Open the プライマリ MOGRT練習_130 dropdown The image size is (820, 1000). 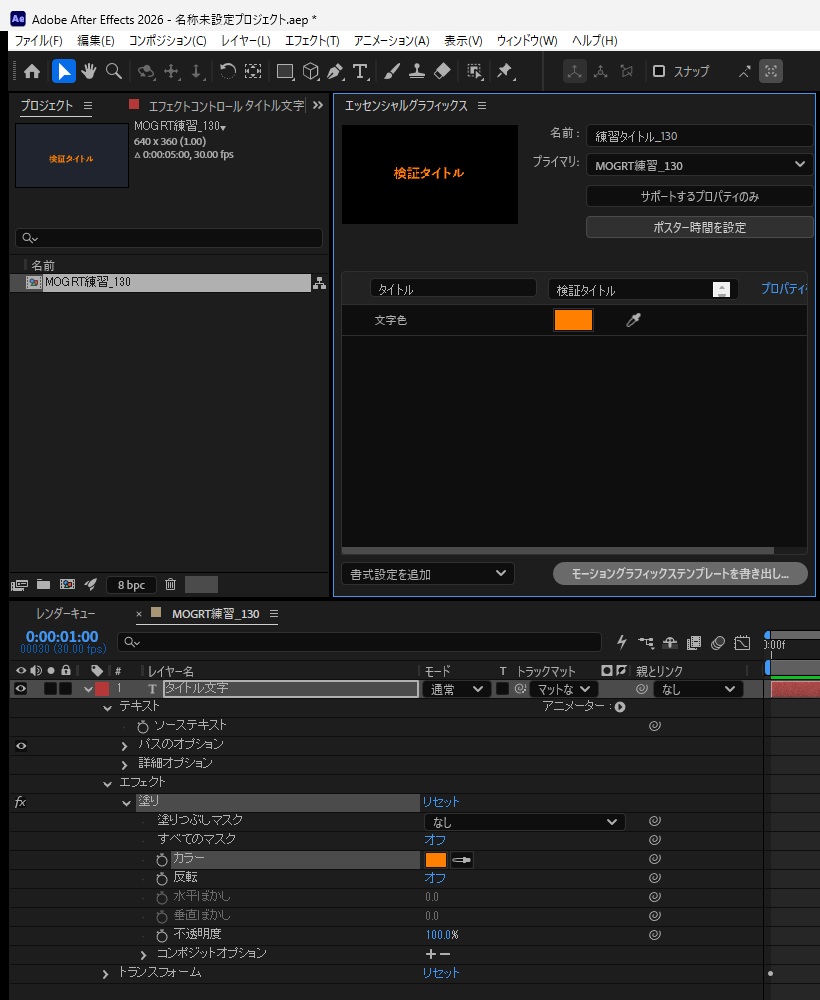[x=699, y=165]
